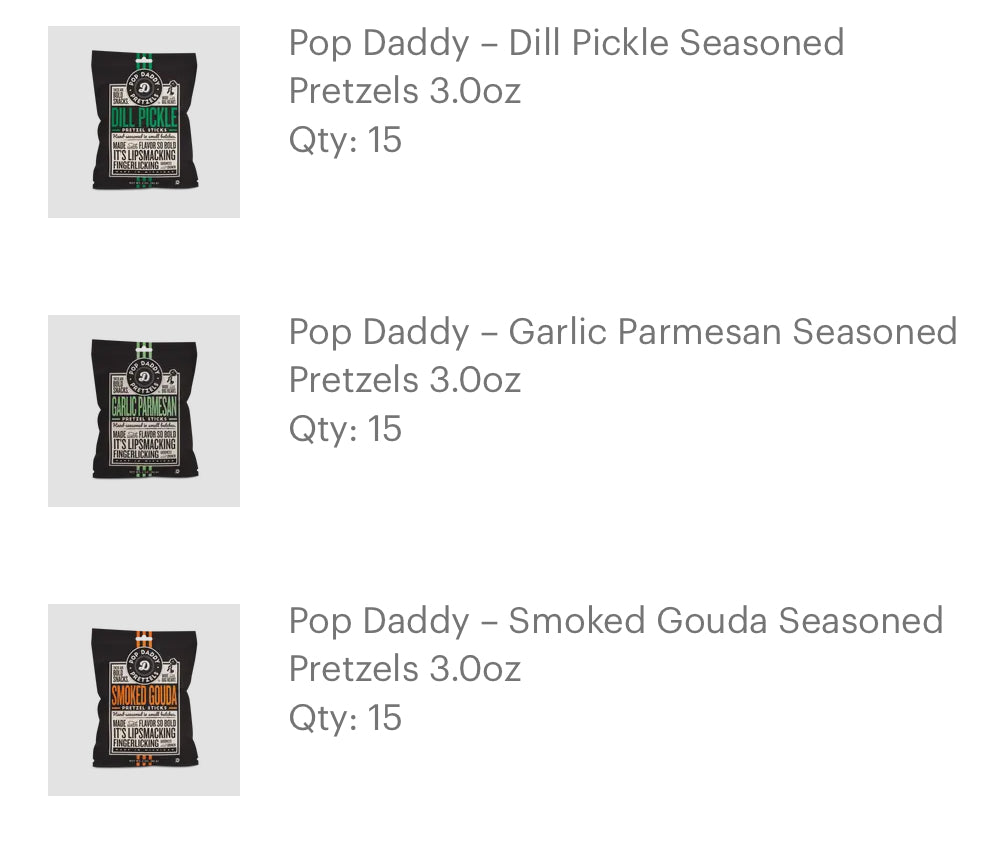Click "Pretzels 3.0oz" in the Smoked Gouda listing
991x843 pixels.
pos(404,670)
